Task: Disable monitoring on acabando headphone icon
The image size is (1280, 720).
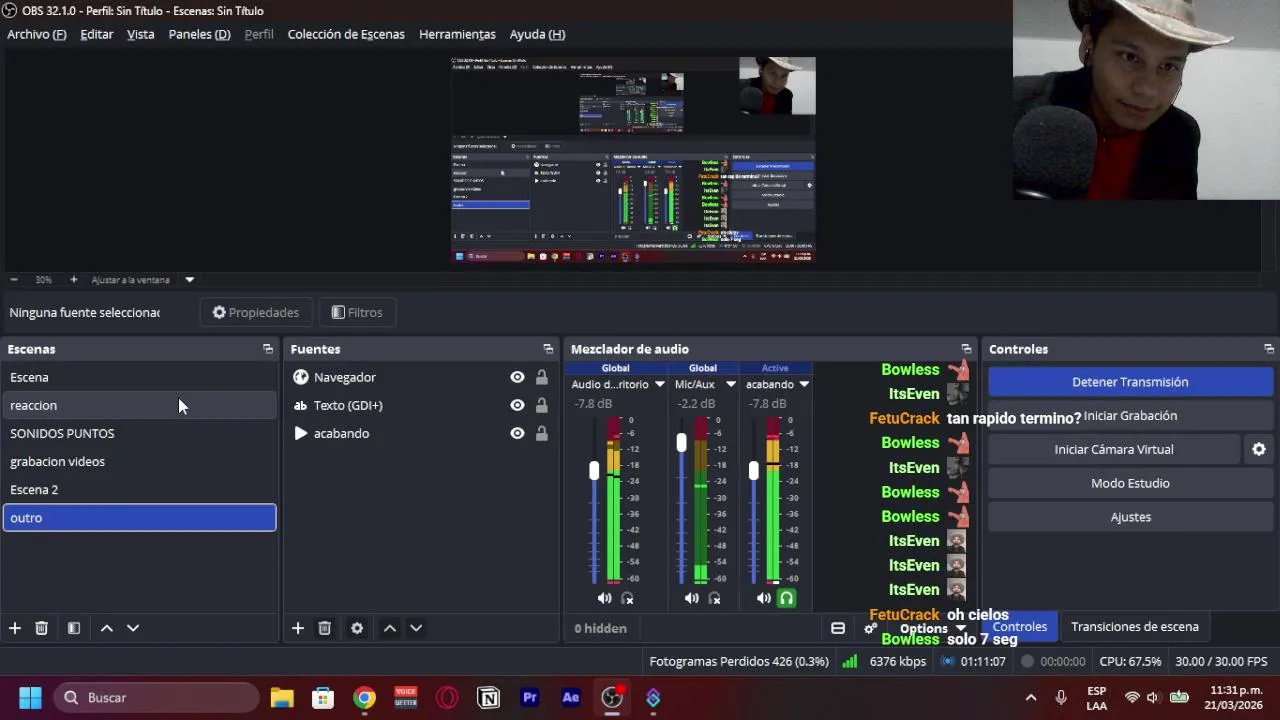Action: pos(786,598)
